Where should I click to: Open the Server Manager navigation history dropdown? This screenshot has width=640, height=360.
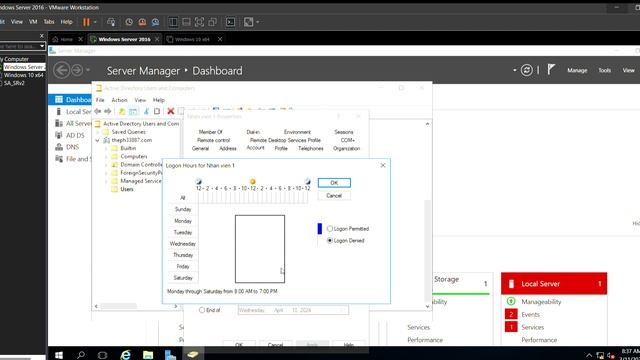coord(88,70)
